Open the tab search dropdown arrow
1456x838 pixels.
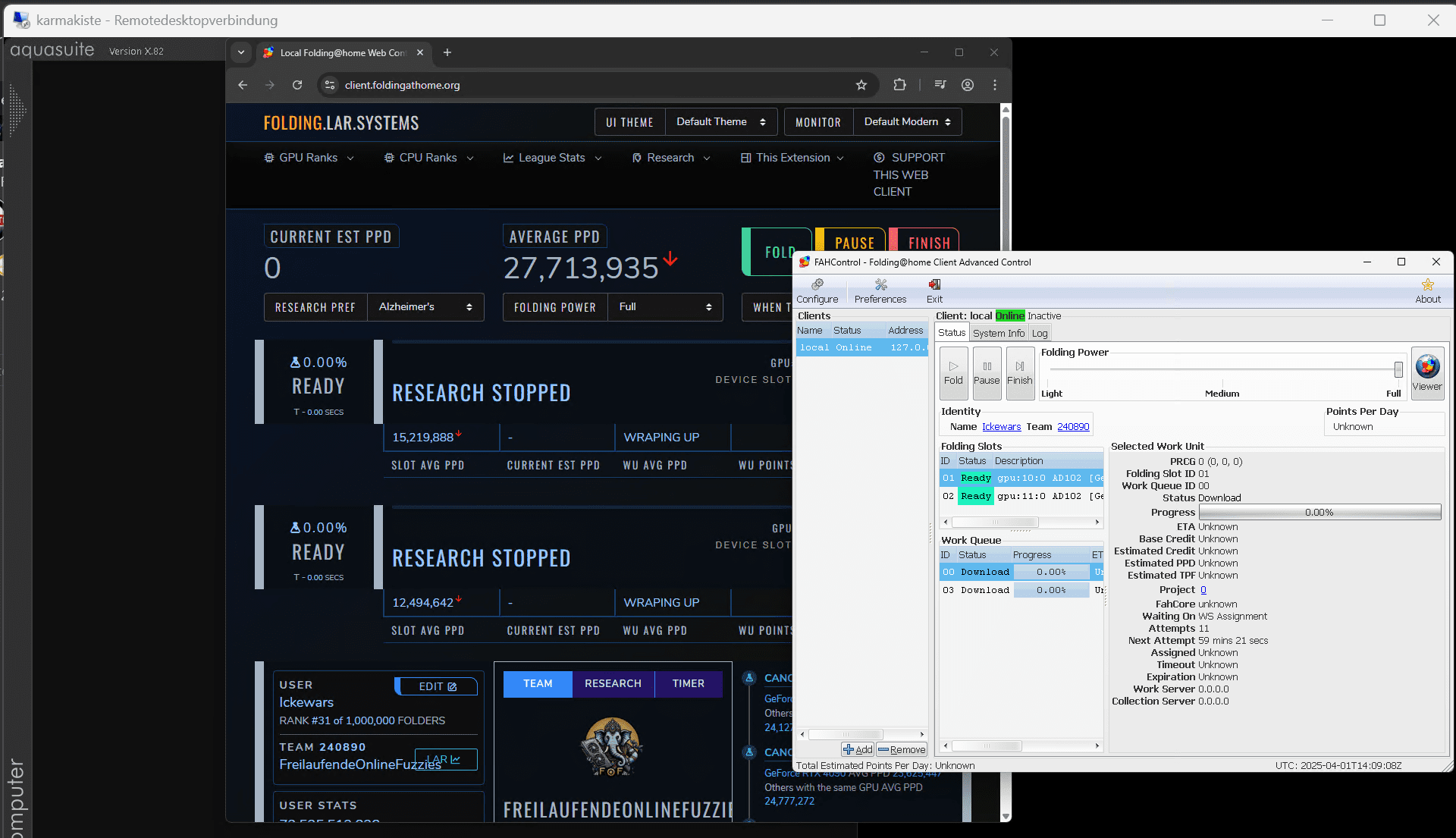click(x=241, y=52)
